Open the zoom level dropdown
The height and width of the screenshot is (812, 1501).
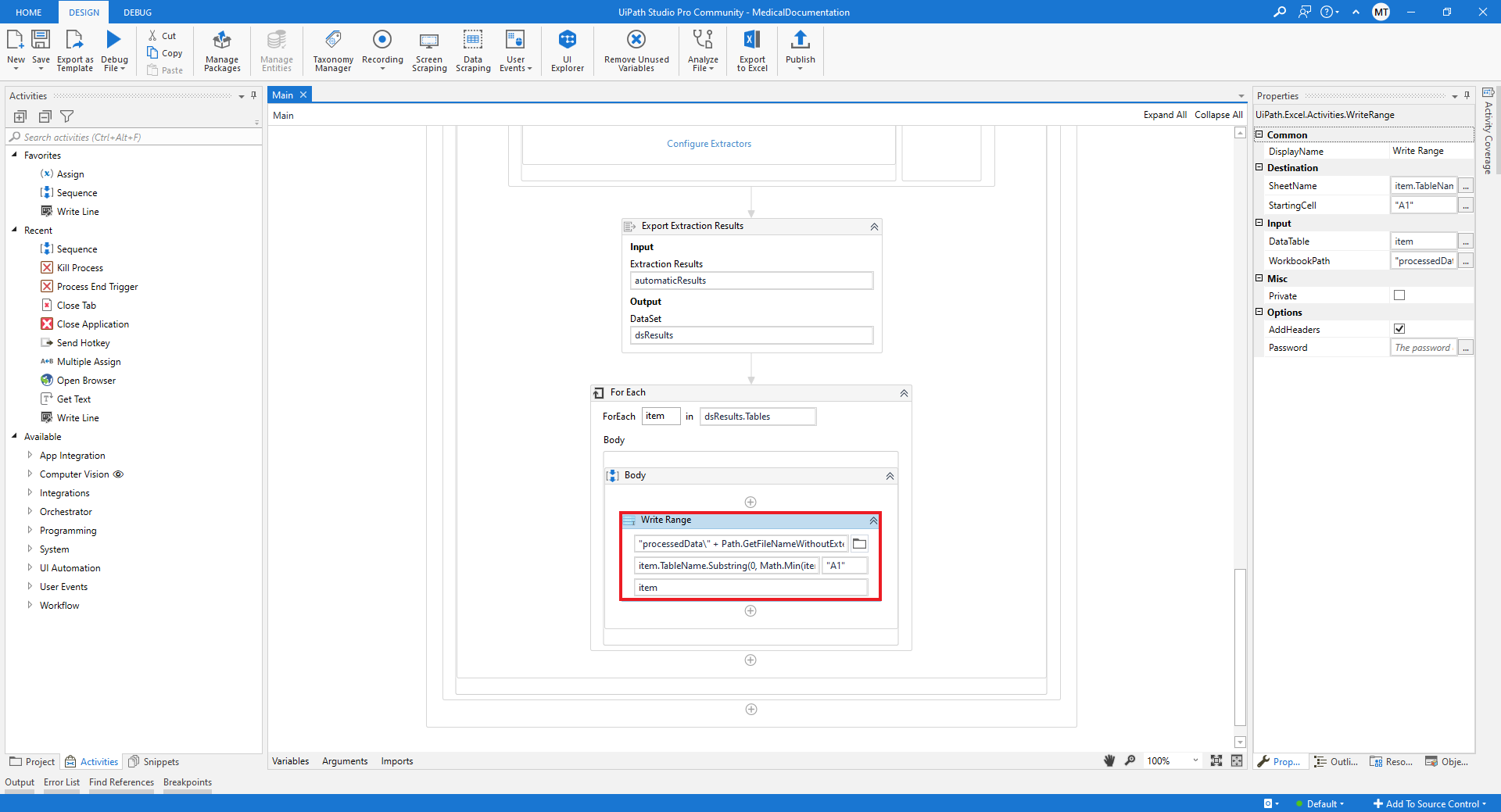coord(1195,760)
